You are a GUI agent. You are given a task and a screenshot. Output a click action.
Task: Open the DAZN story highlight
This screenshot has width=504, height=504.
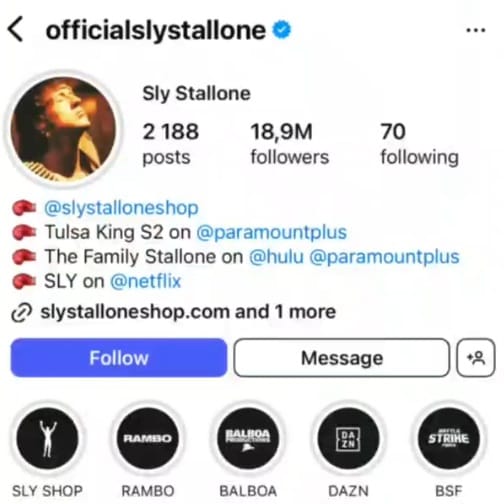tap(348, 438)
